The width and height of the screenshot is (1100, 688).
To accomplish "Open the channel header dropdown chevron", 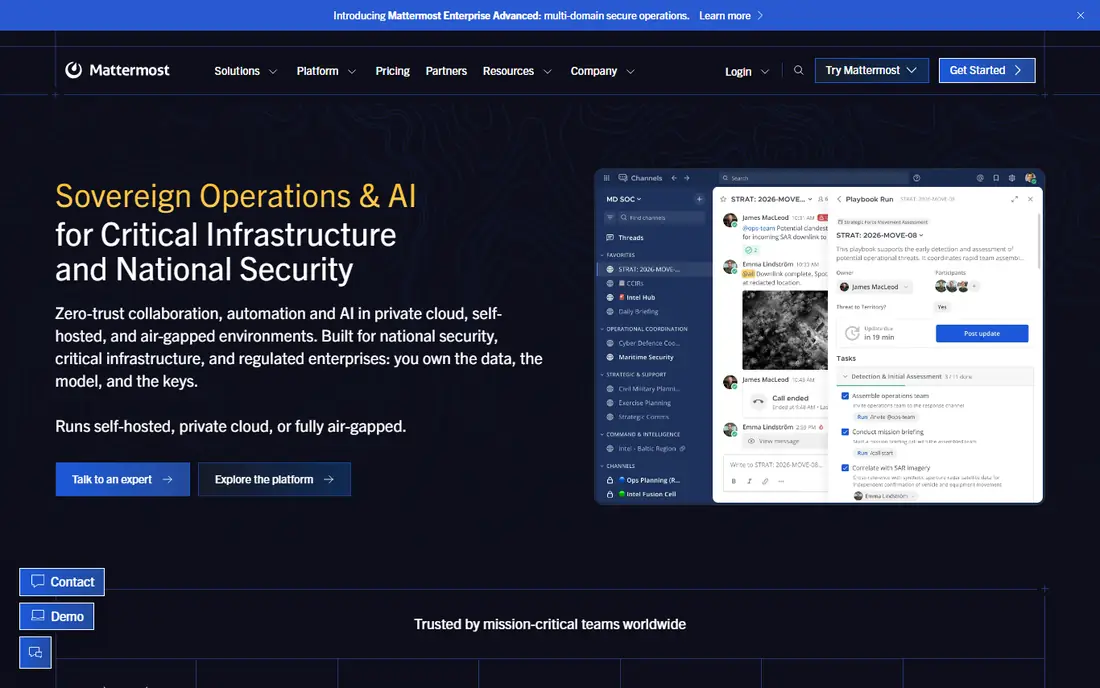I will (810, 199).
